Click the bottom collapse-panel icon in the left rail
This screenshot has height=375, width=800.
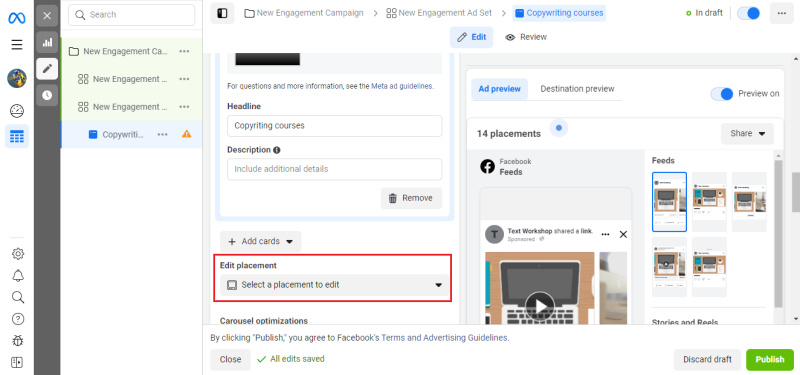[x=17, y=363]
